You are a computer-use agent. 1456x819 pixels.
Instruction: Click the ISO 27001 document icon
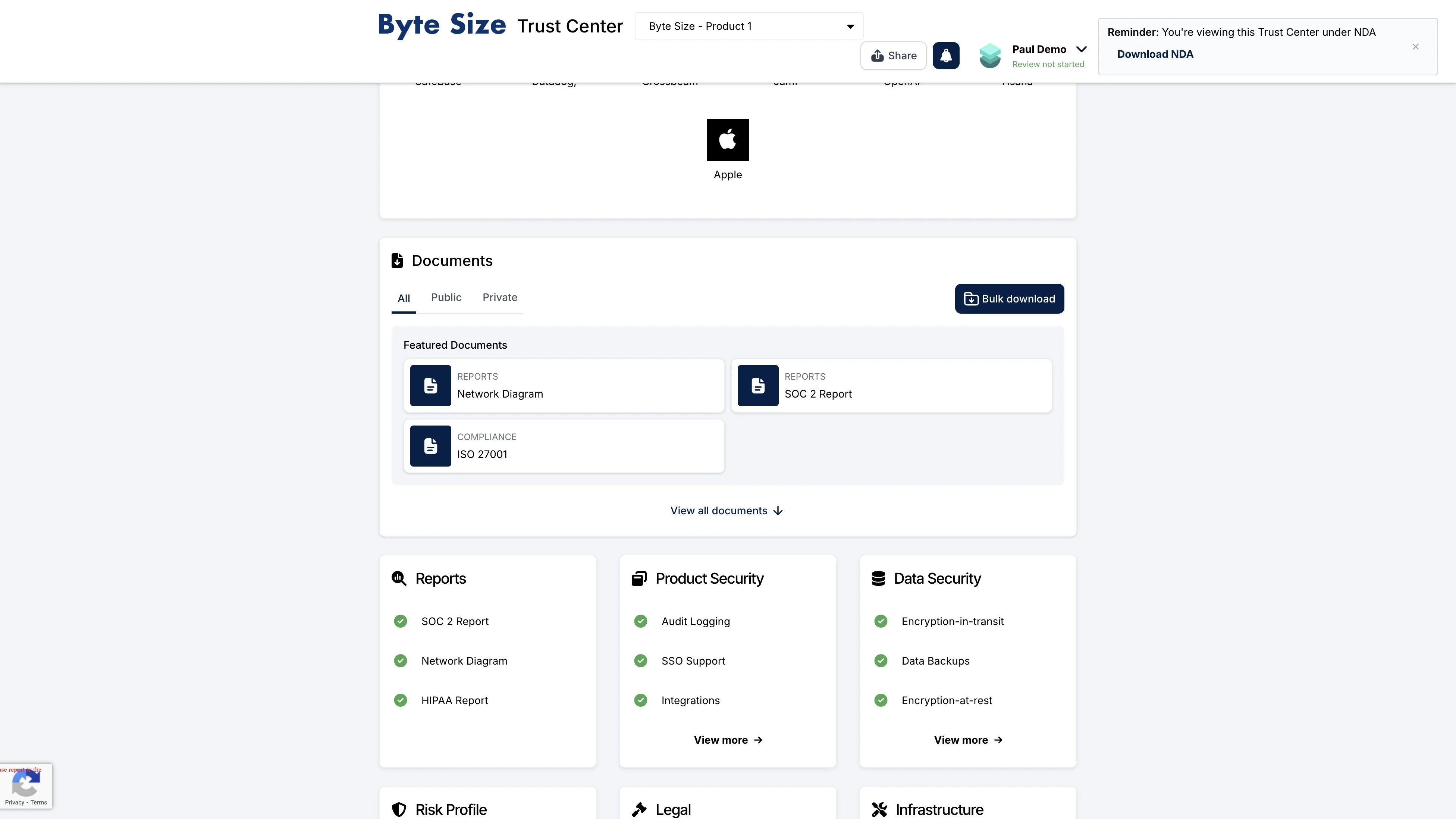point(430,446)
